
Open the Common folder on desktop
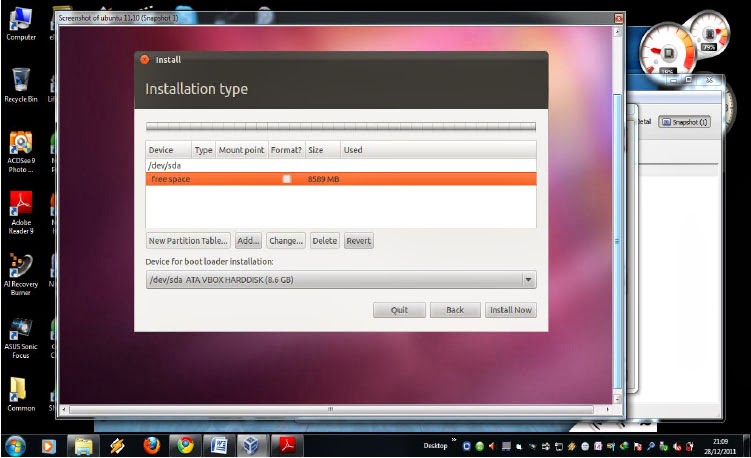click(21, 395)
